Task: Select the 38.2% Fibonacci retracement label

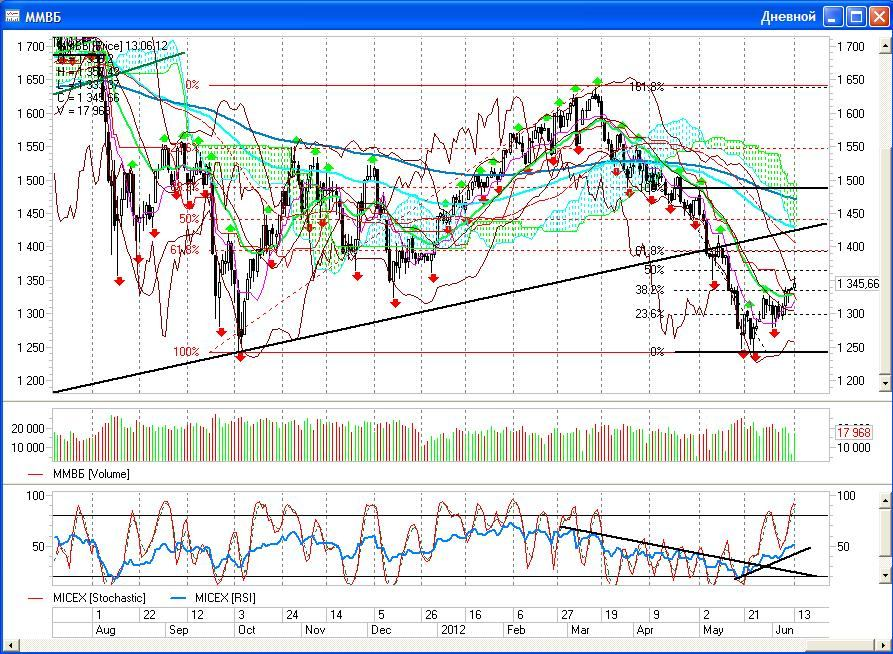Action: click(x=649, y=290)
